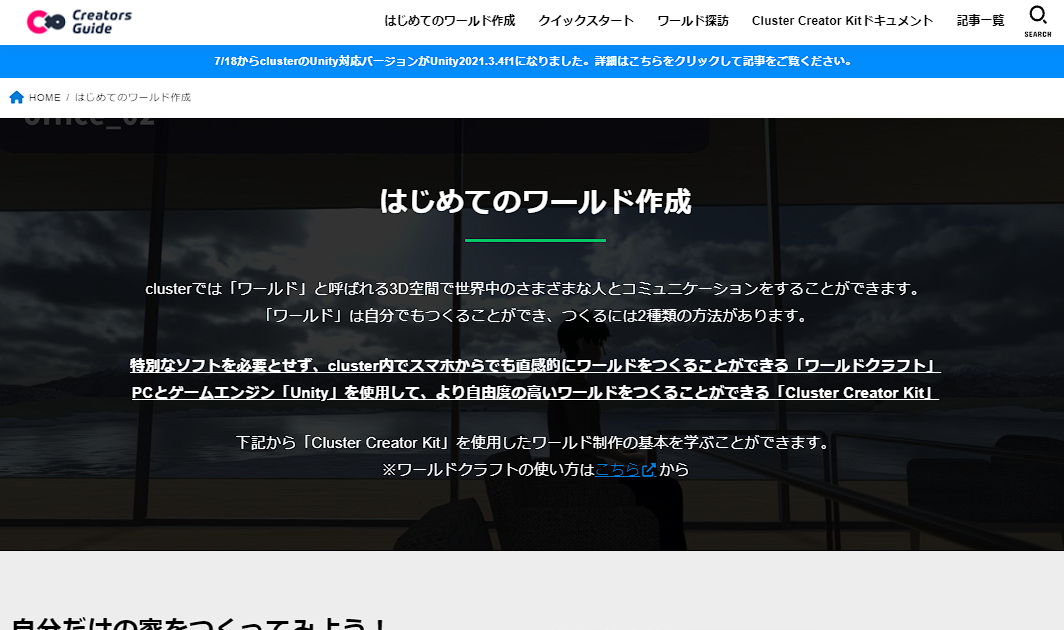Navigate to 記事一覧 in the header

[x=980, y=21]
